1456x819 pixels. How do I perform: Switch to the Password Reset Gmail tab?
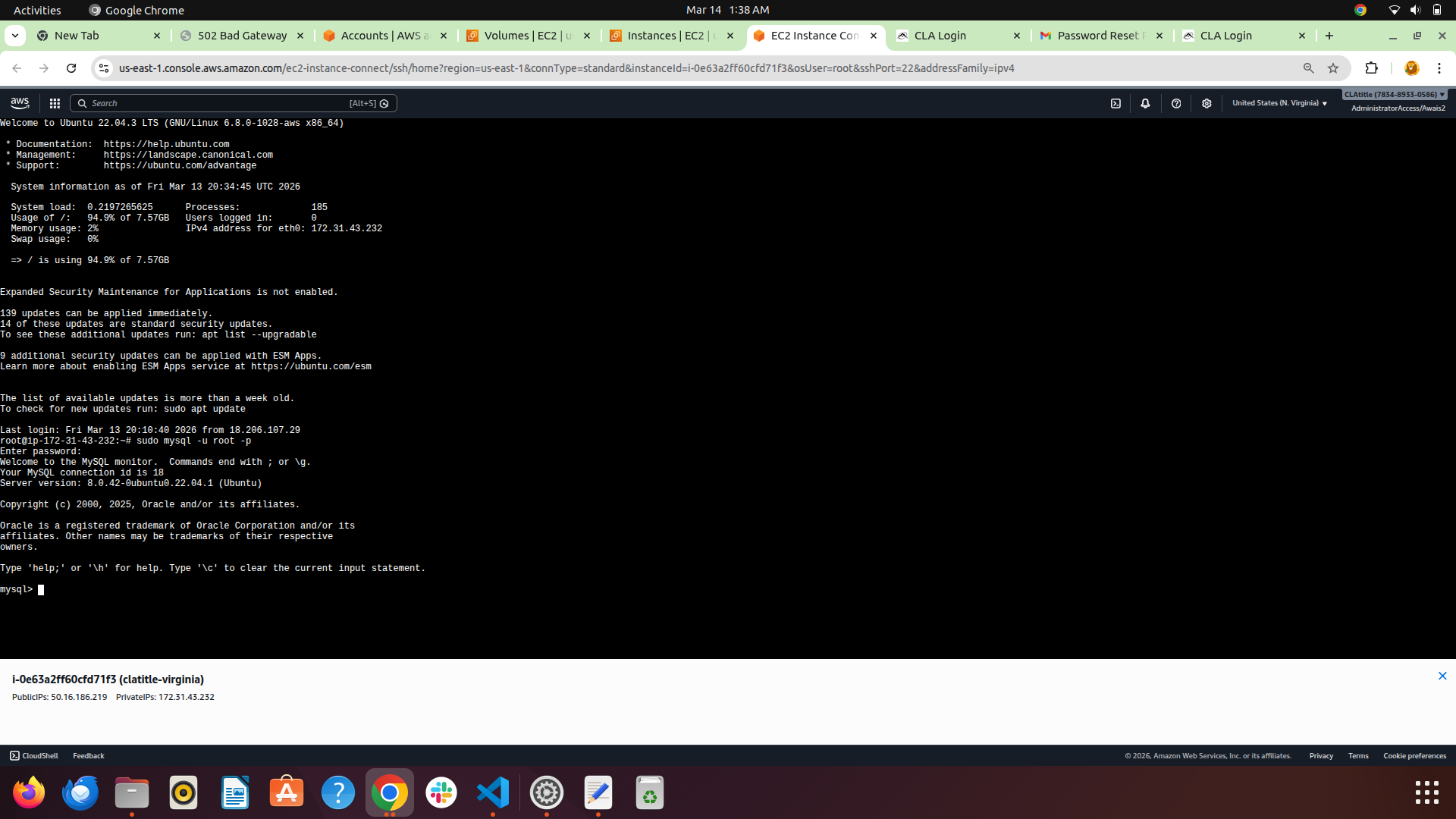[1102, 36]
